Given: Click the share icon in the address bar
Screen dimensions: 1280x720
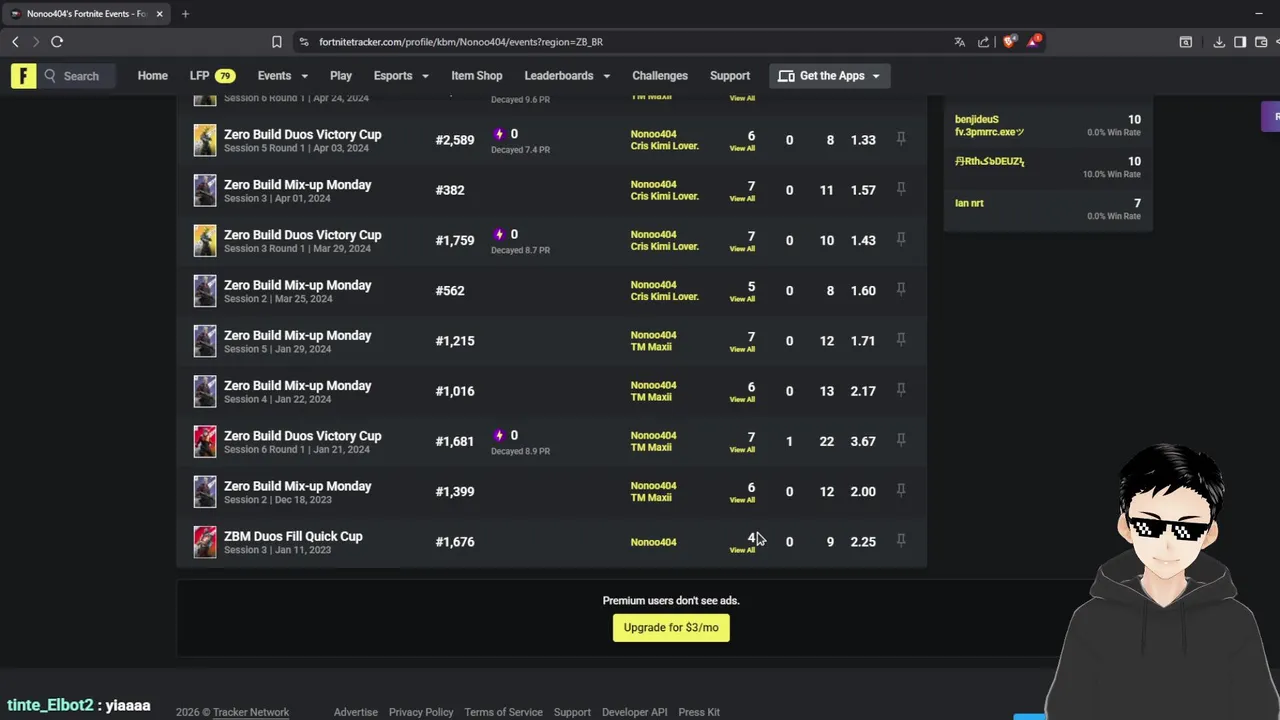Looking at the screenshot, I should (984, 42).
